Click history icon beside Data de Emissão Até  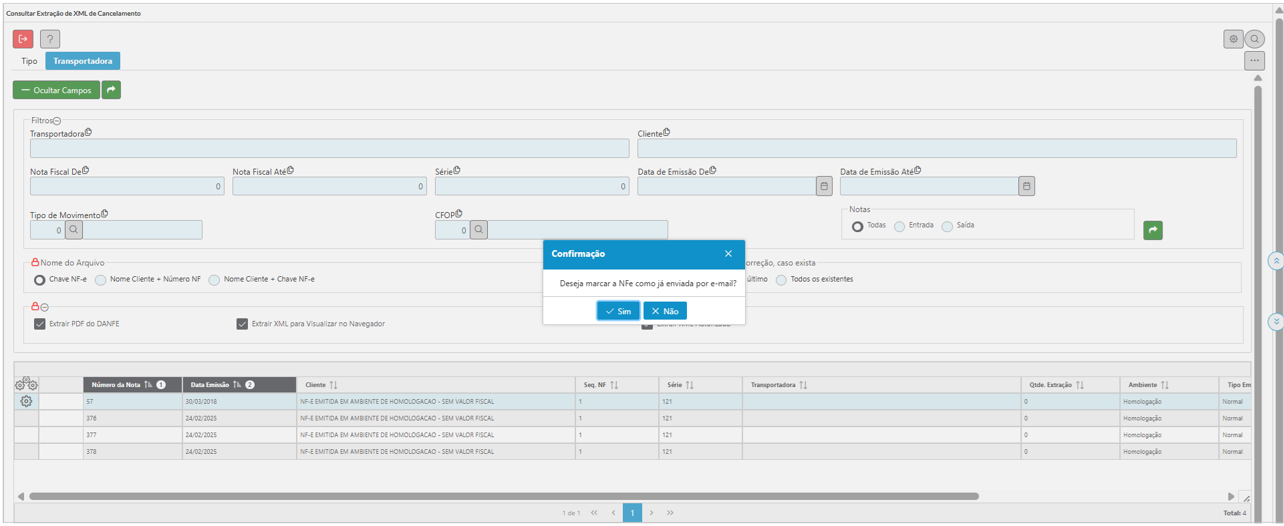point(917,170)
